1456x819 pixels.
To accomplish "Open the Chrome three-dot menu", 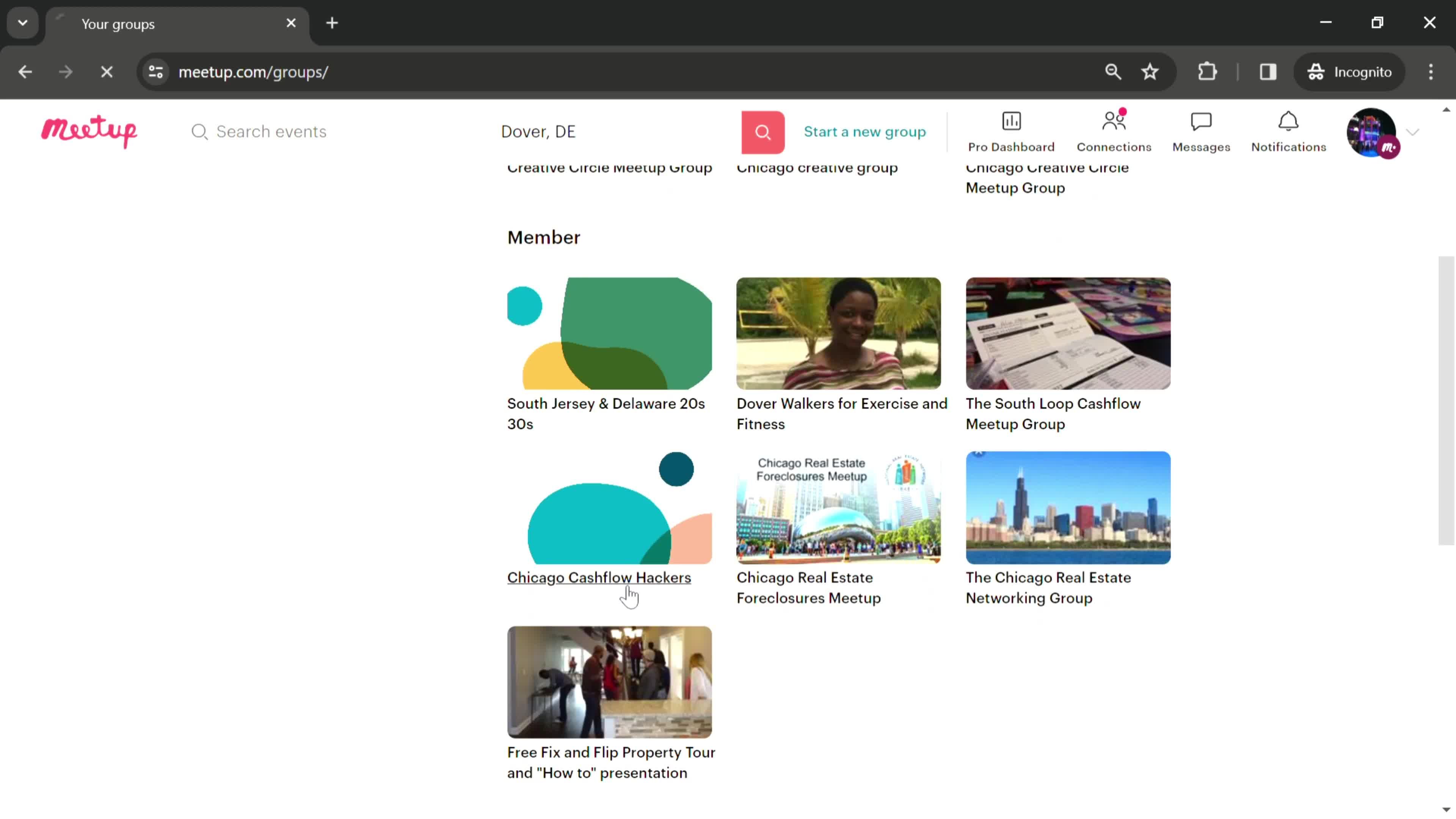I will coord(1431,72).
